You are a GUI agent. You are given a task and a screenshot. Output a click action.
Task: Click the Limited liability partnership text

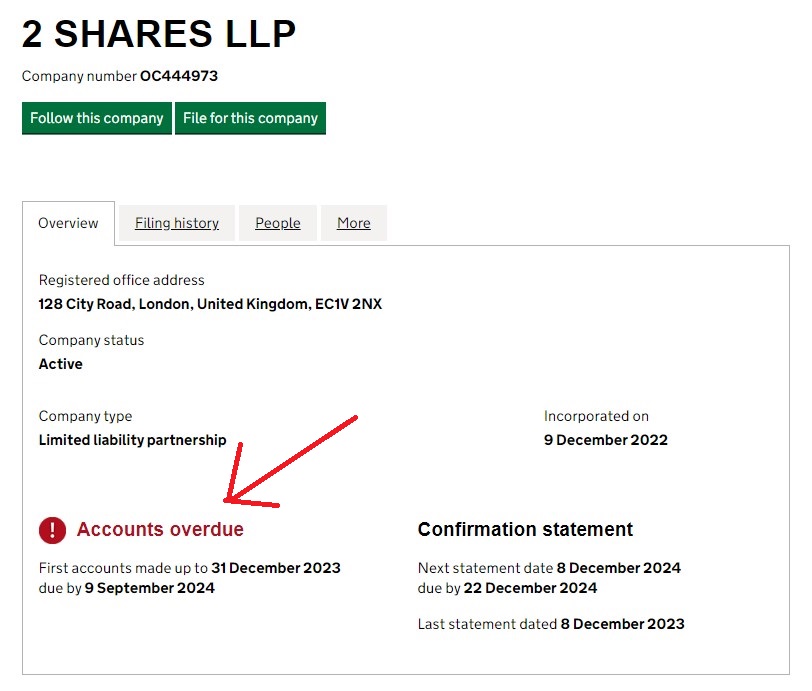click(x=133, y=440)
